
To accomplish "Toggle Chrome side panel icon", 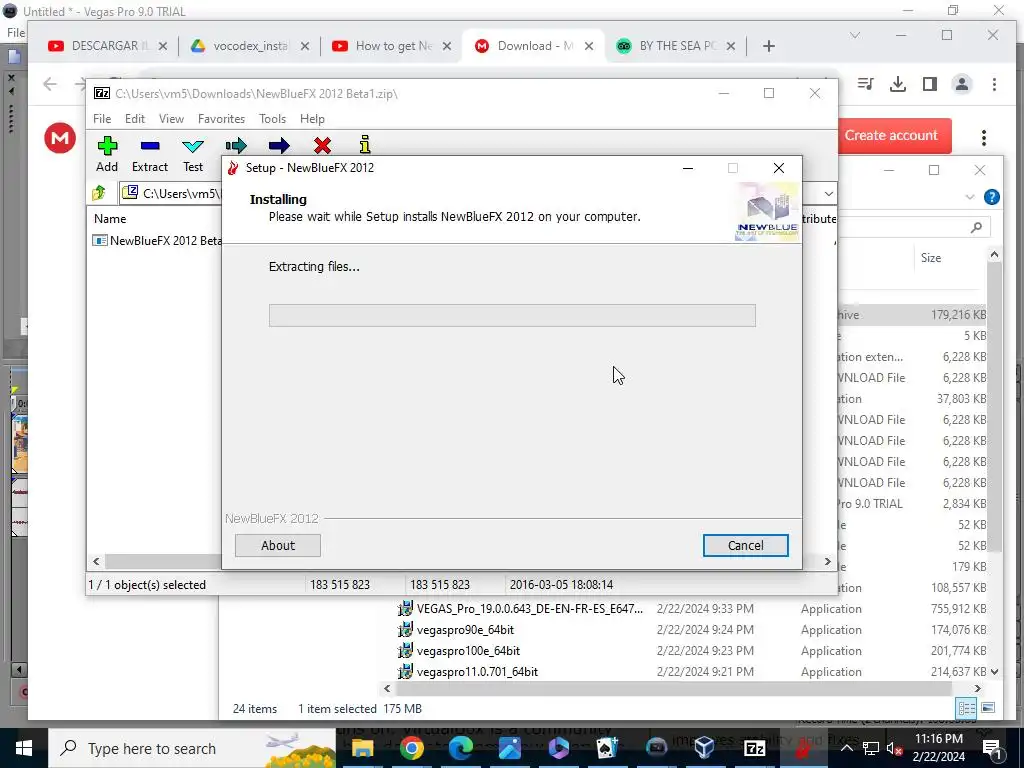I will click(930, 84).
